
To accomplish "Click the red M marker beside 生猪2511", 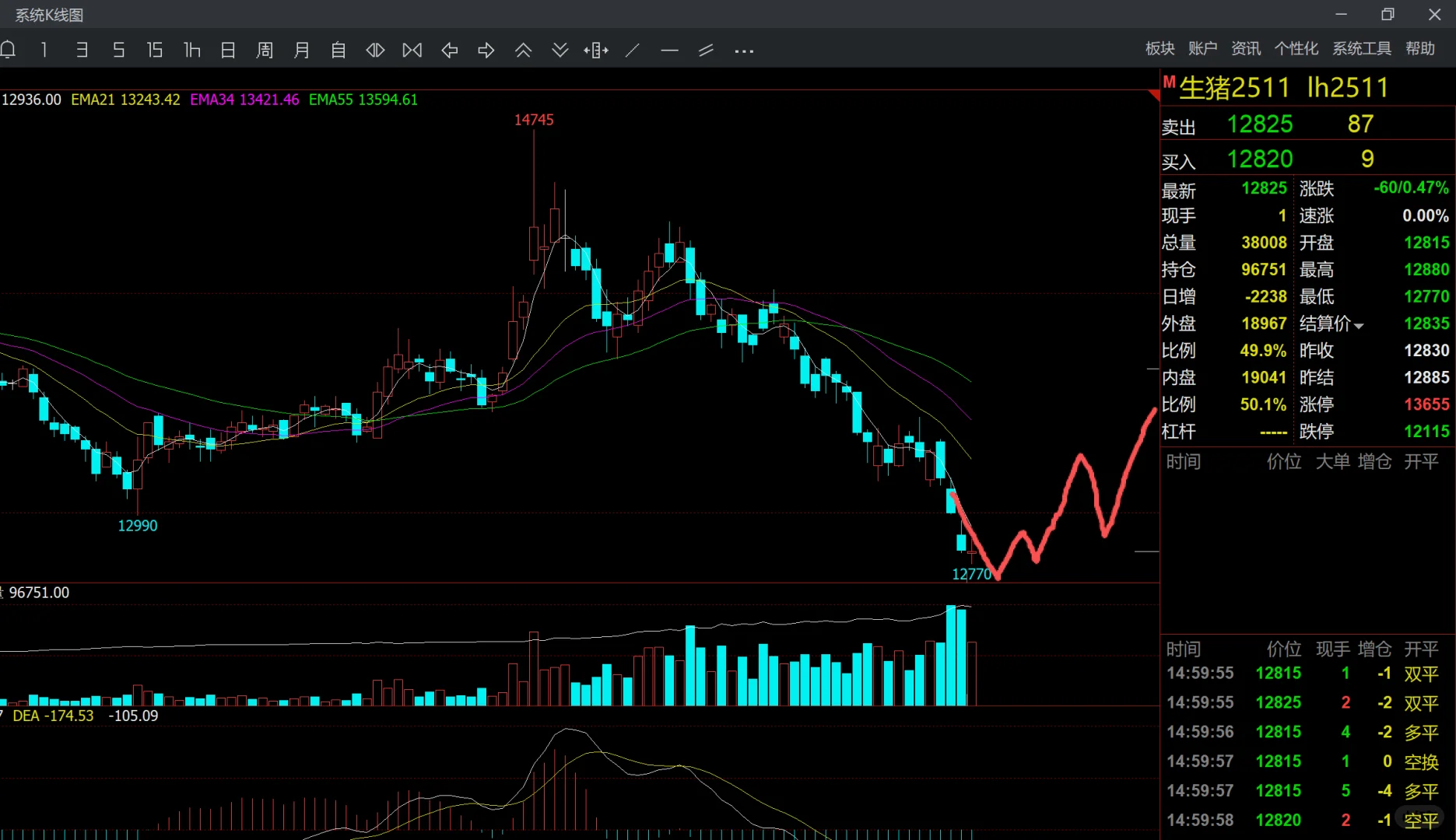I will [x=1169, y=82].
